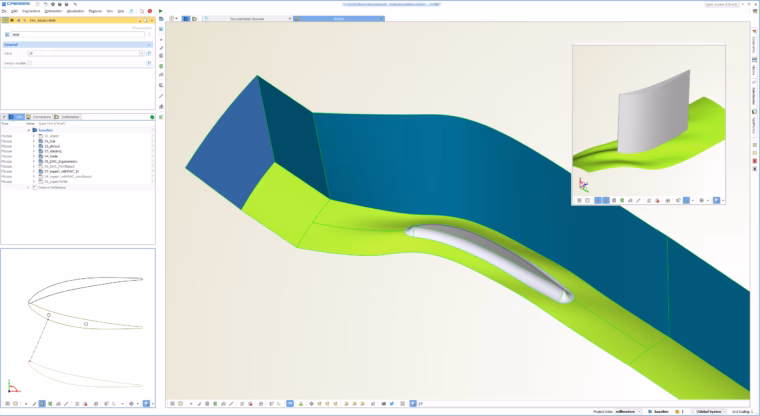Select the point creation tool in vertical toolbar
760x416 pixels.
click(x=161, y=40)
